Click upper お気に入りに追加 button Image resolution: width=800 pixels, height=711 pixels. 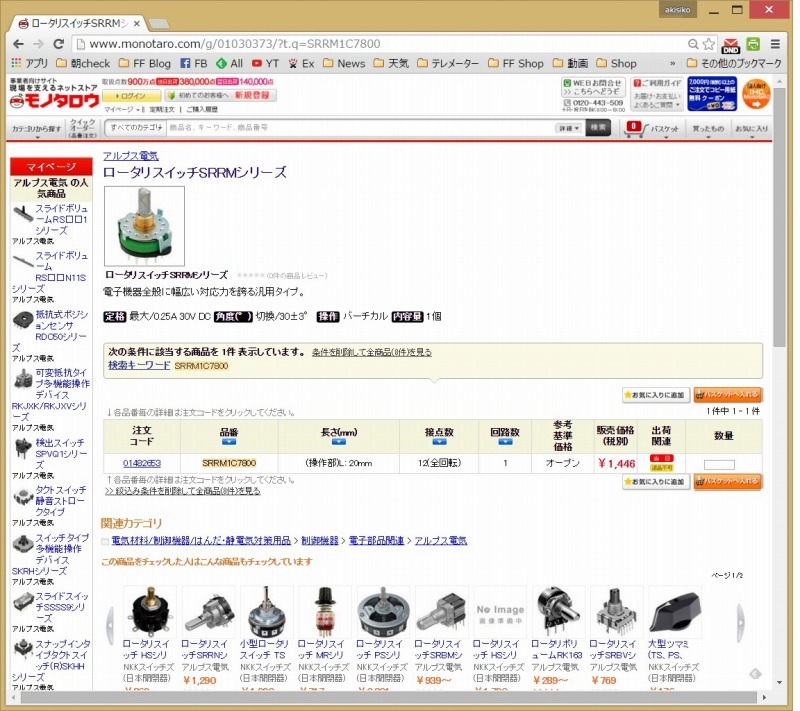coord(656,395)
